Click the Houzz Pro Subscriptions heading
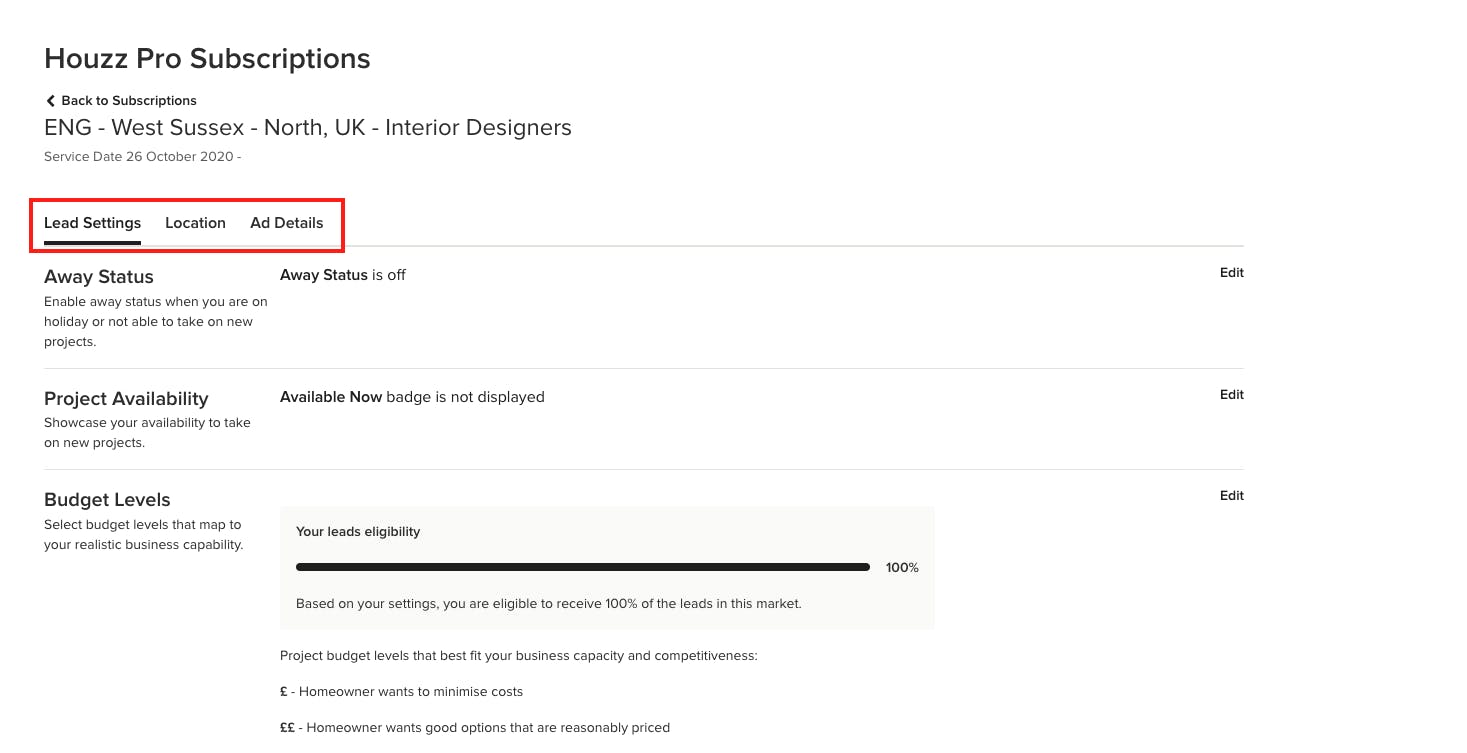This screenshot has height=753, width=1467. pos(207,59)
